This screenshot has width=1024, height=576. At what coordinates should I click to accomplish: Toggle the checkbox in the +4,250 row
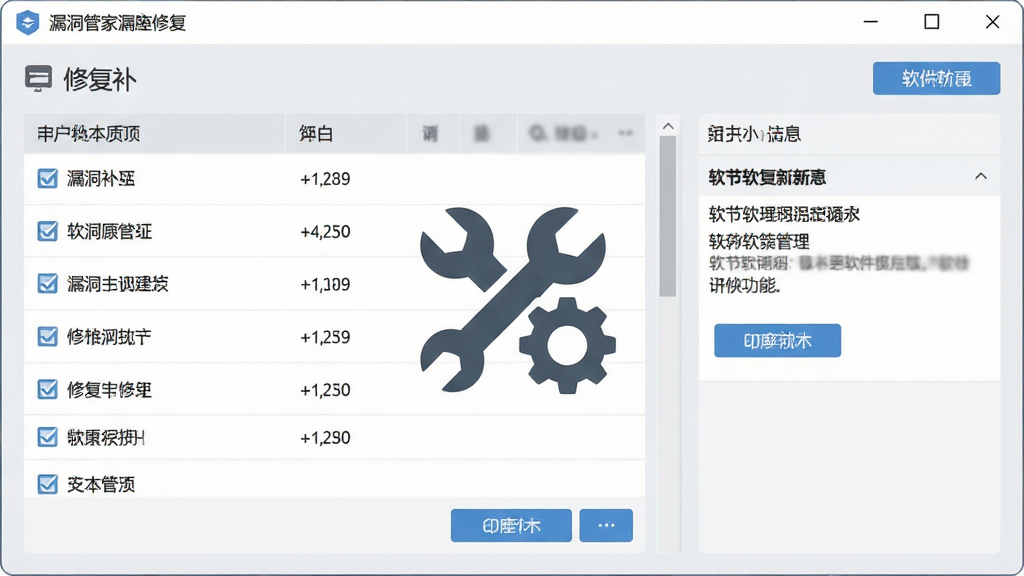47,231
